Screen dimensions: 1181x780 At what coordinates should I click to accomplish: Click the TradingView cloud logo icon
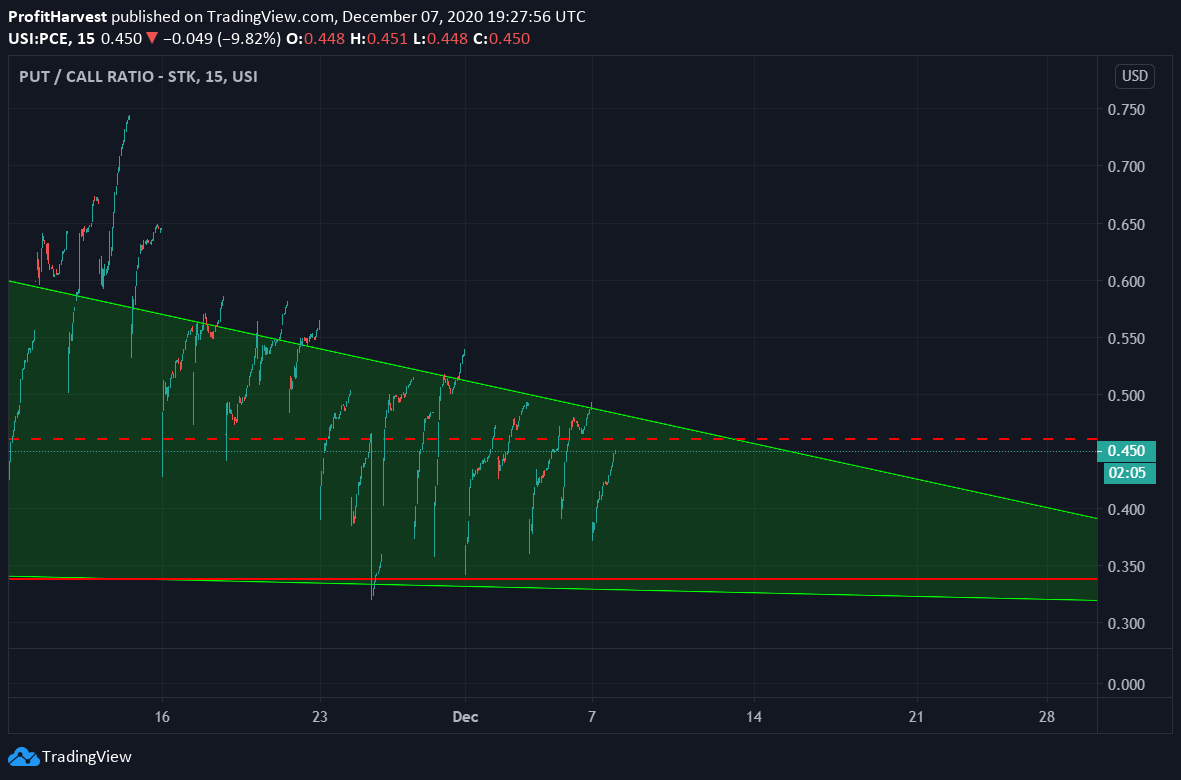(23, 757)
